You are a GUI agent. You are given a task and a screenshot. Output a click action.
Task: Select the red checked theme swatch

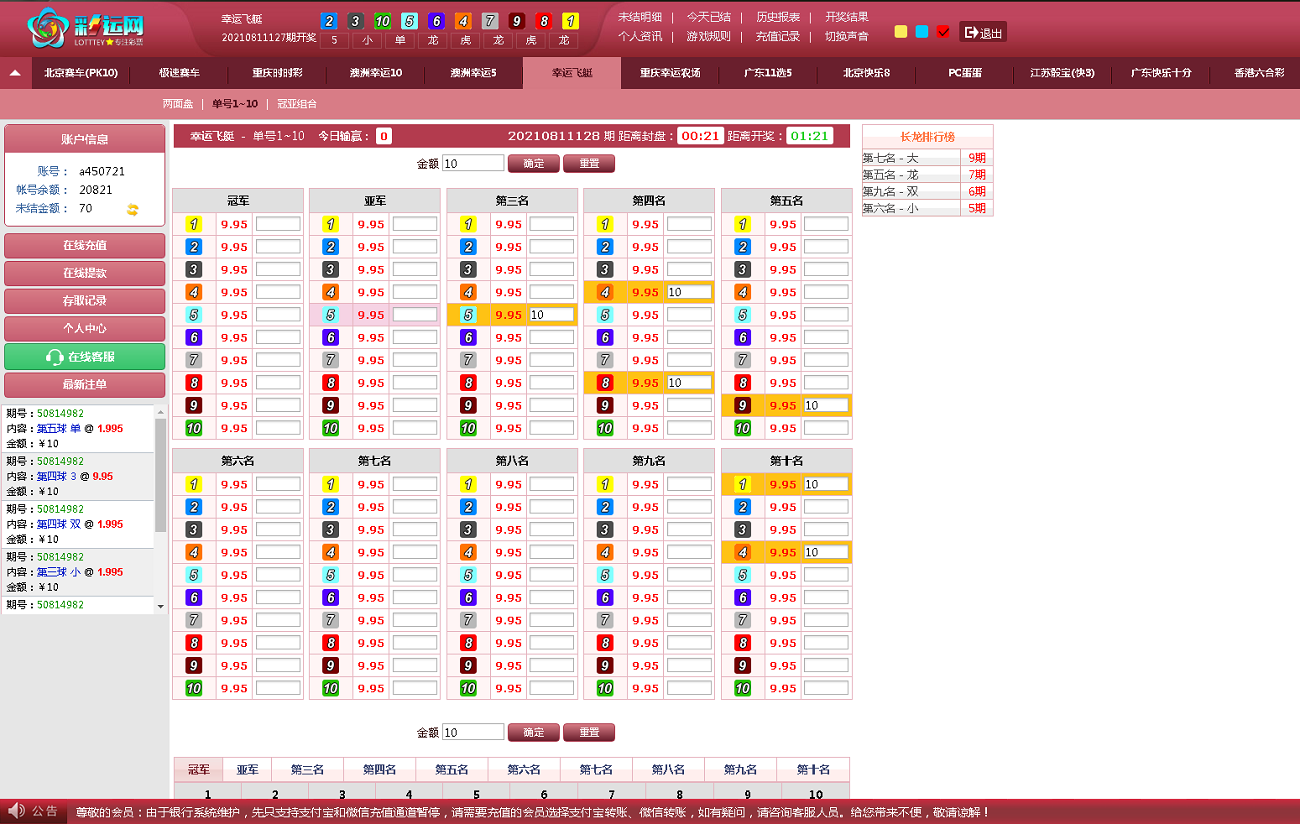(x=943, y=32)
